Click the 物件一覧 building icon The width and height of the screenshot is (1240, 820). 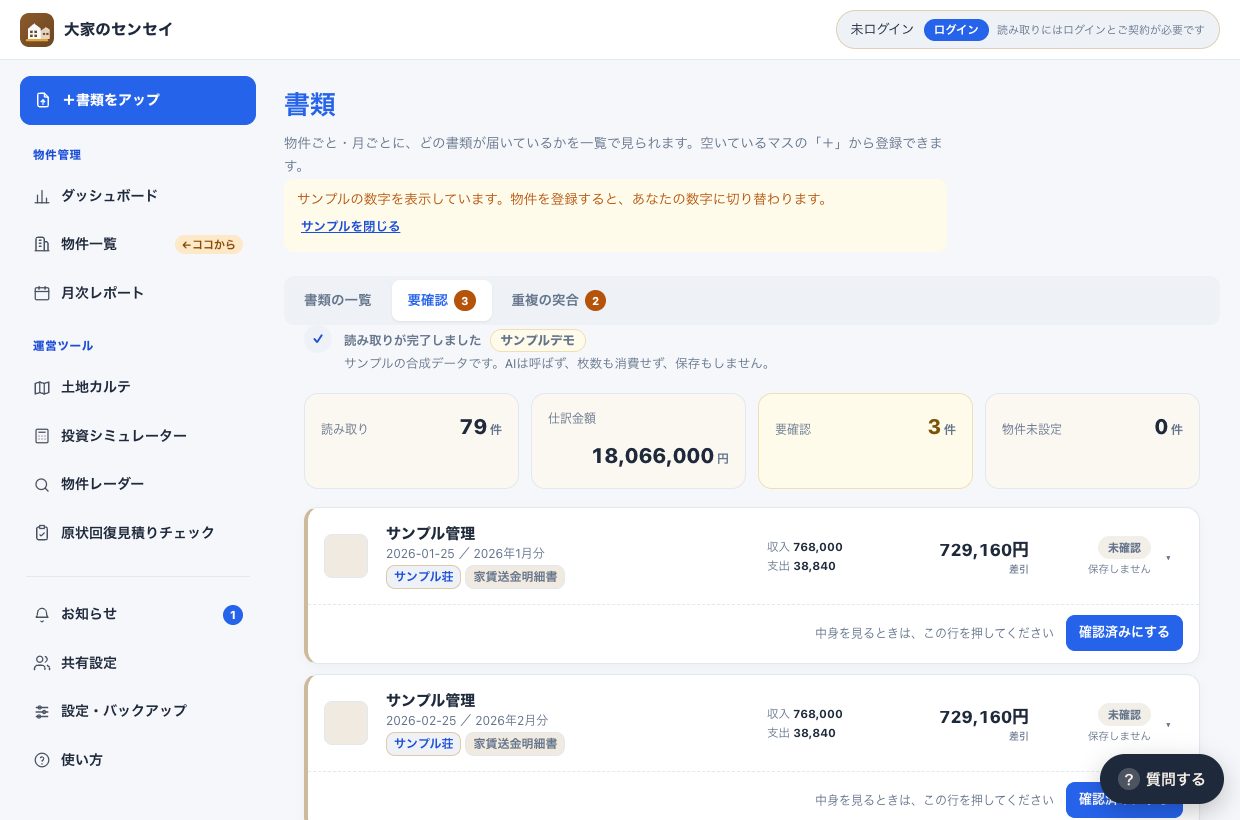coord(42,244)
